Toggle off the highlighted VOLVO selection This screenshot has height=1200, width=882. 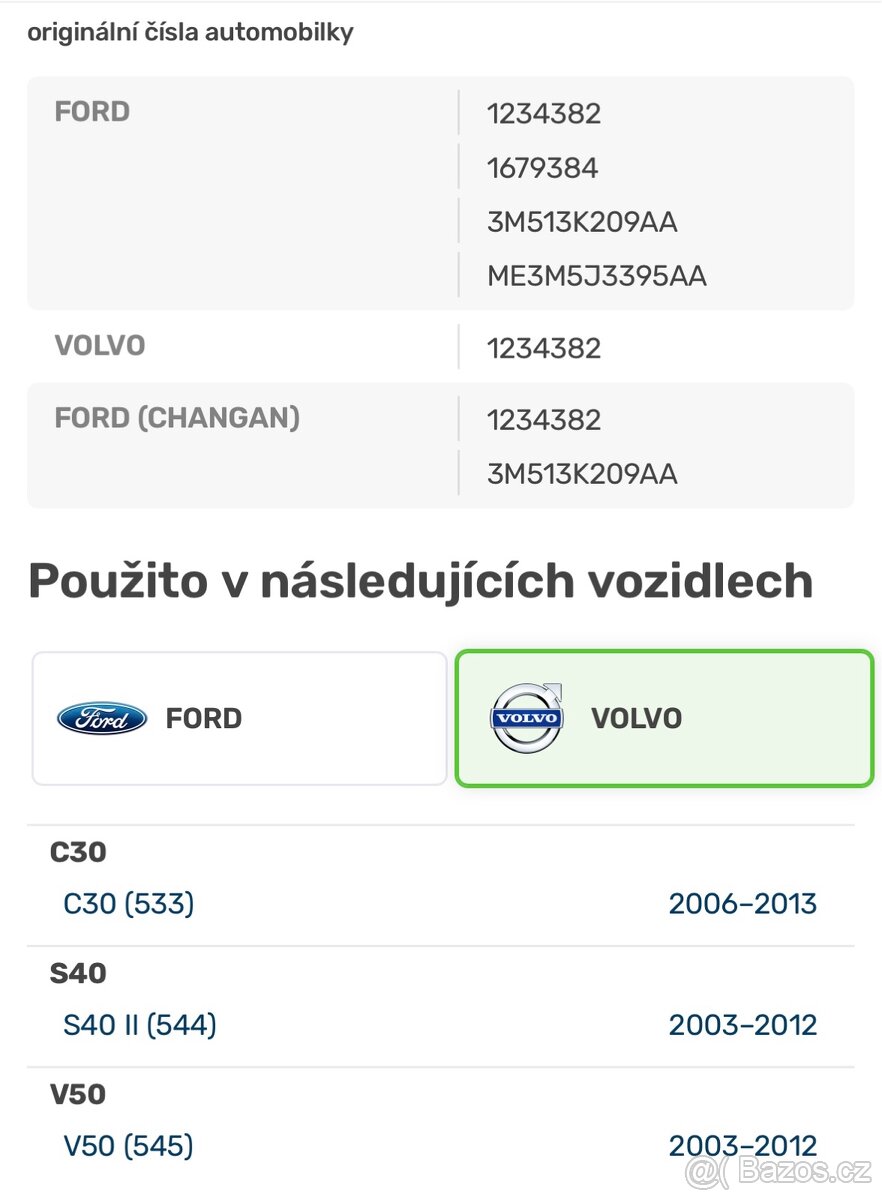coord(663,718)
